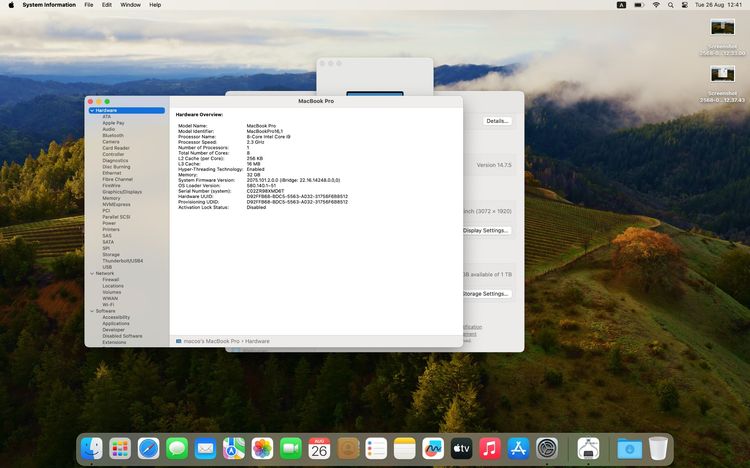Screen dimensions: 750x468
Task: Open the Mail app in Dock
Action: pyautogui.click(x=205, y=449)
